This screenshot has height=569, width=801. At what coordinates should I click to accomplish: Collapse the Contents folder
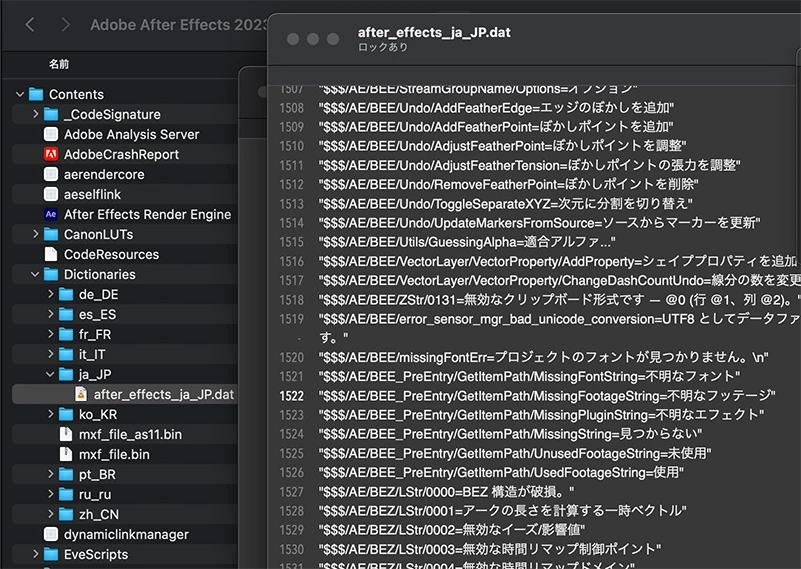pyautogui.click(x=20, y=94)
